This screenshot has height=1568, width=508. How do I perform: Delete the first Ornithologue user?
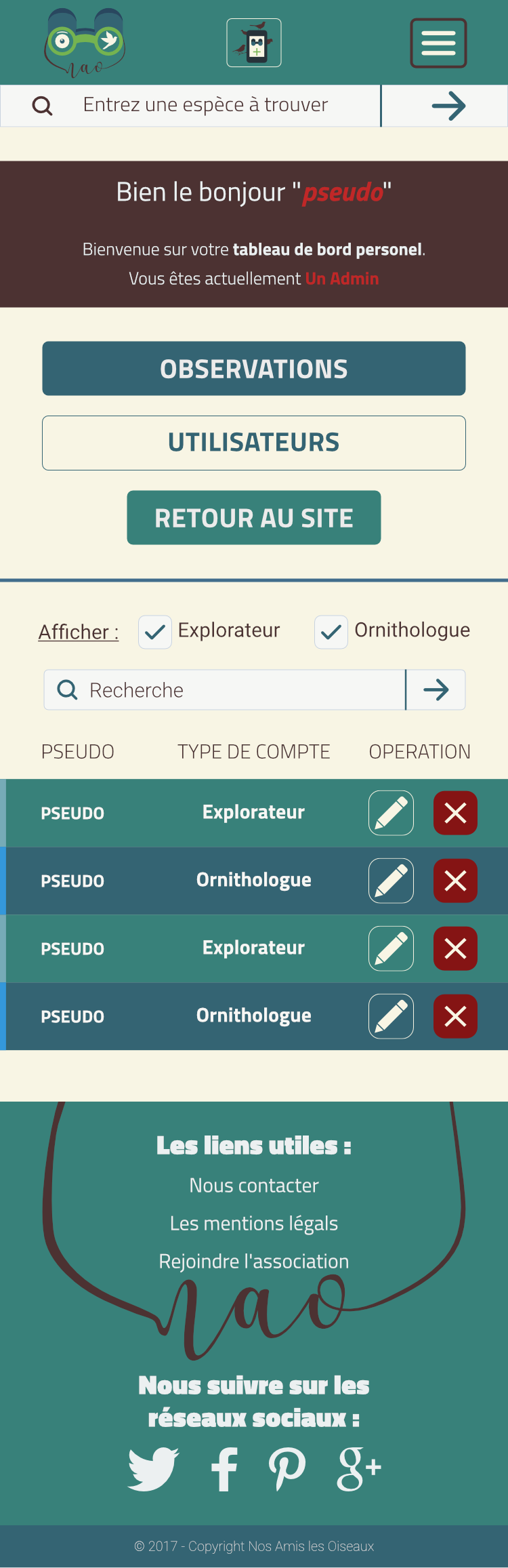click(455, 881)
